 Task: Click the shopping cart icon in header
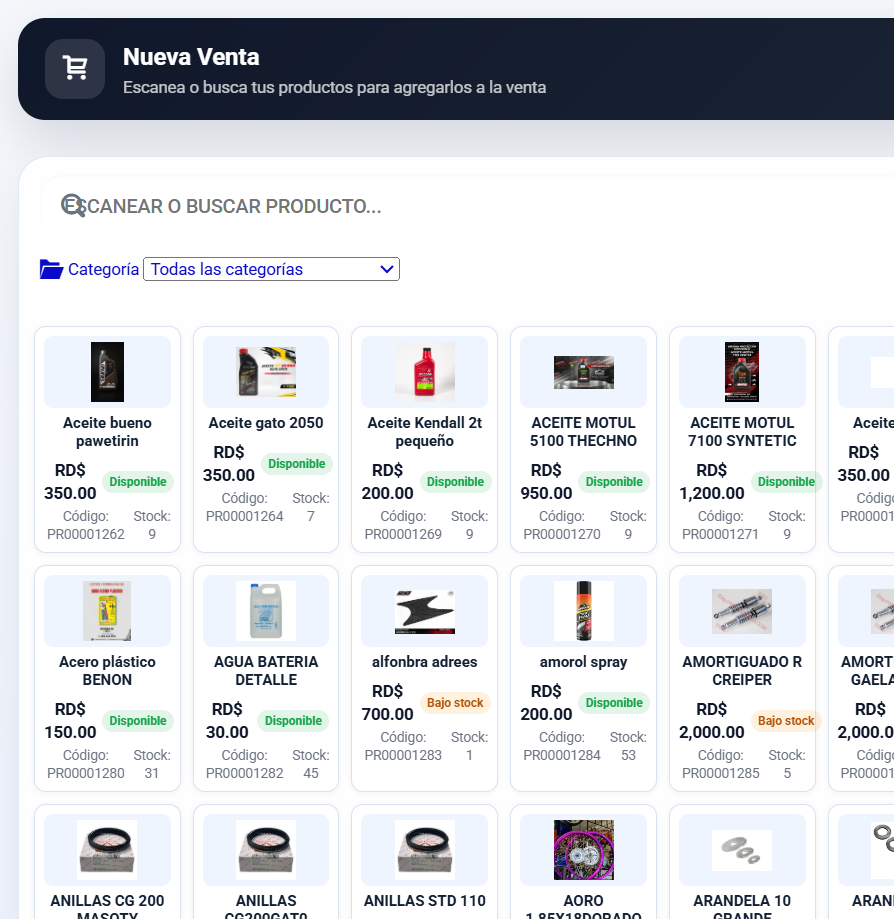75,69
